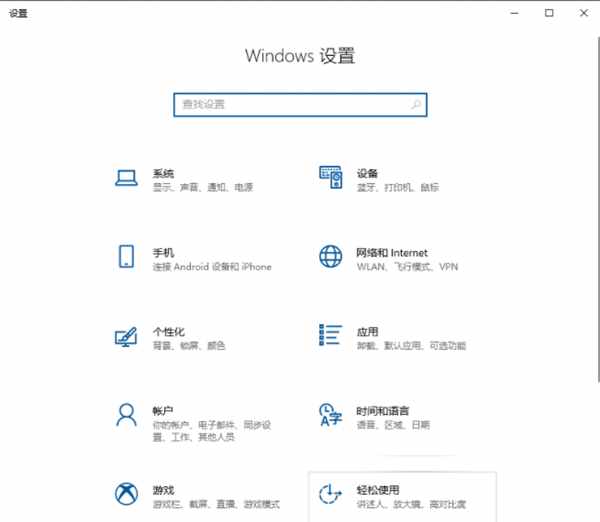Click the 'Windows 设置' heading
This screenshot has height=522, width=600.
click(x=300, y=56)
